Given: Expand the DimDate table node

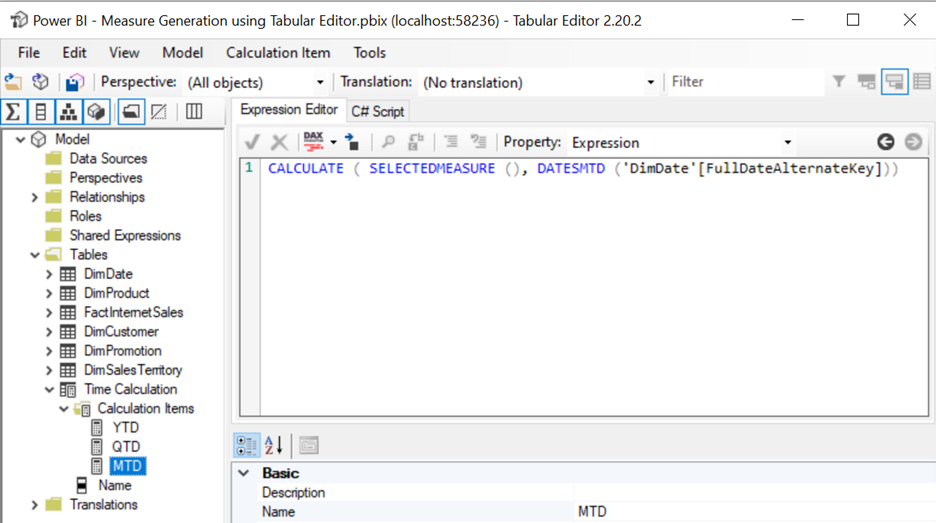Looking at the screenshot, I should click(x=49, y=274).
